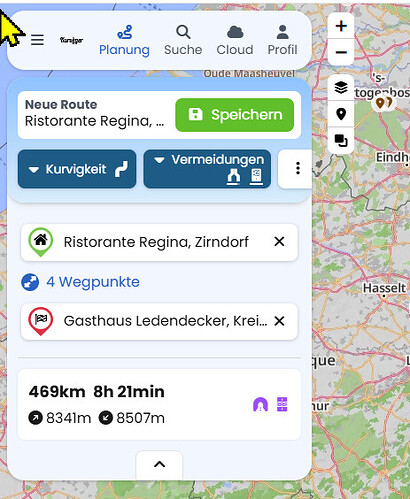Collapse the panel with the up chevron

point(159,464)
